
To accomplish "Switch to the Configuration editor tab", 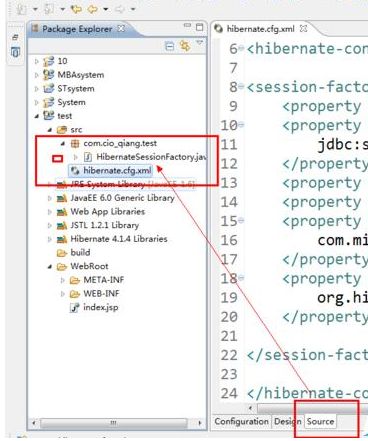I will click(x=241, y=422).
